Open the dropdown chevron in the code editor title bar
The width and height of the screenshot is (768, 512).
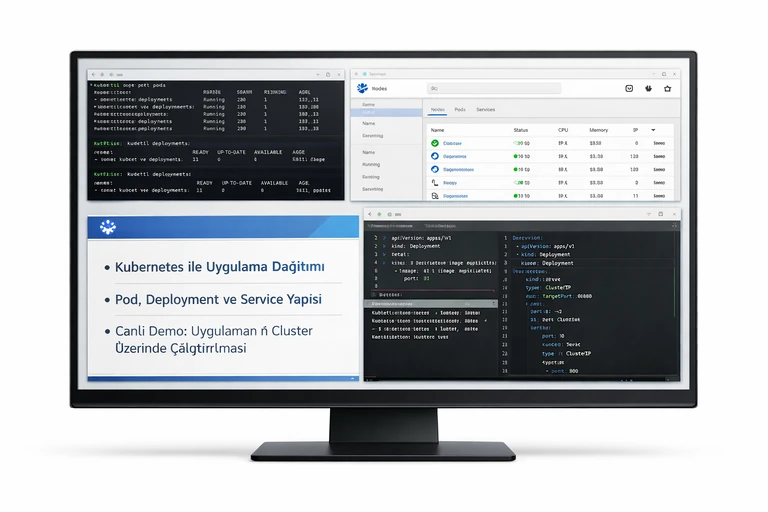tap(649, 214)
